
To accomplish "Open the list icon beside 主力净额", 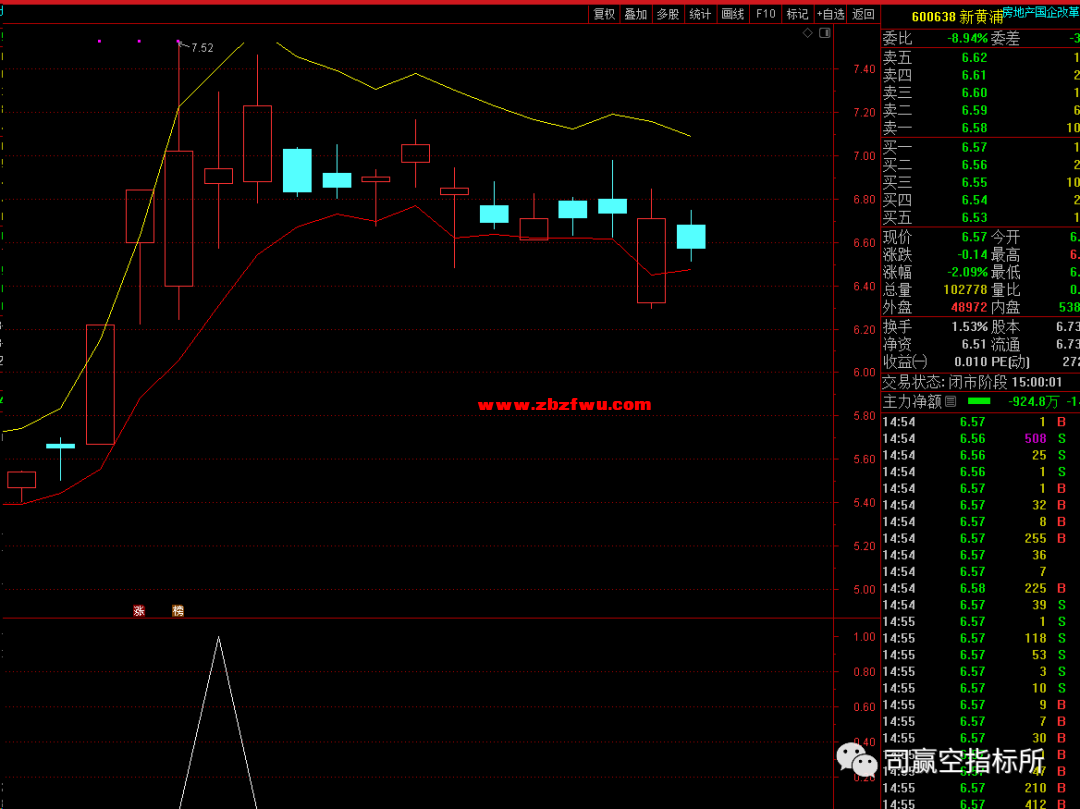I will click(951, 402).
